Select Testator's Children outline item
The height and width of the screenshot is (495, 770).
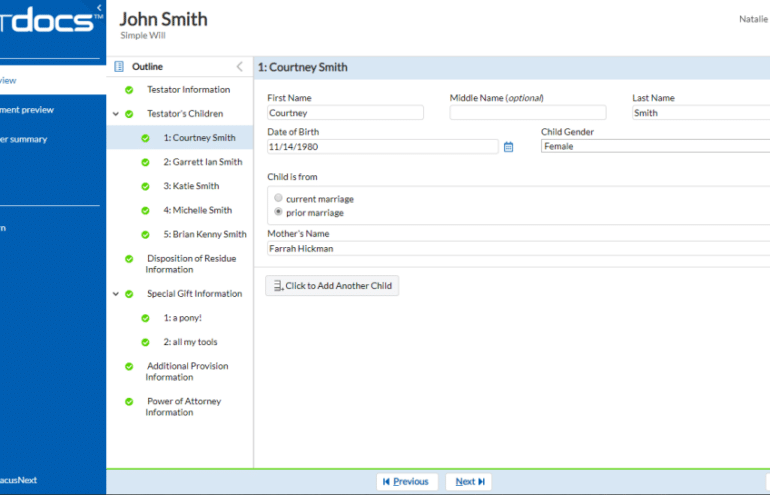coord(185,113)
